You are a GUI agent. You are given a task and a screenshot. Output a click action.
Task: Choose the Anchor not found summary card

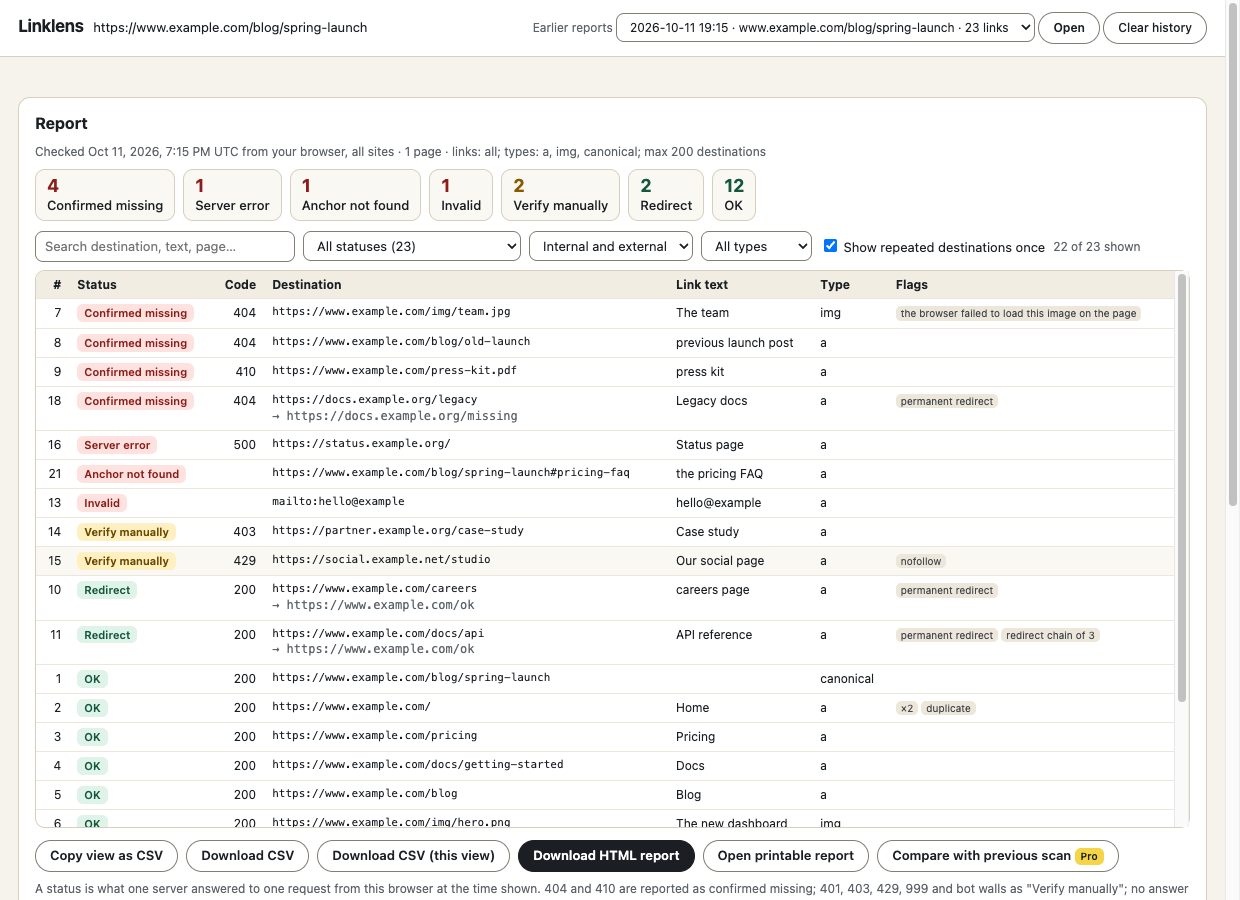click(x=355, y=195)
